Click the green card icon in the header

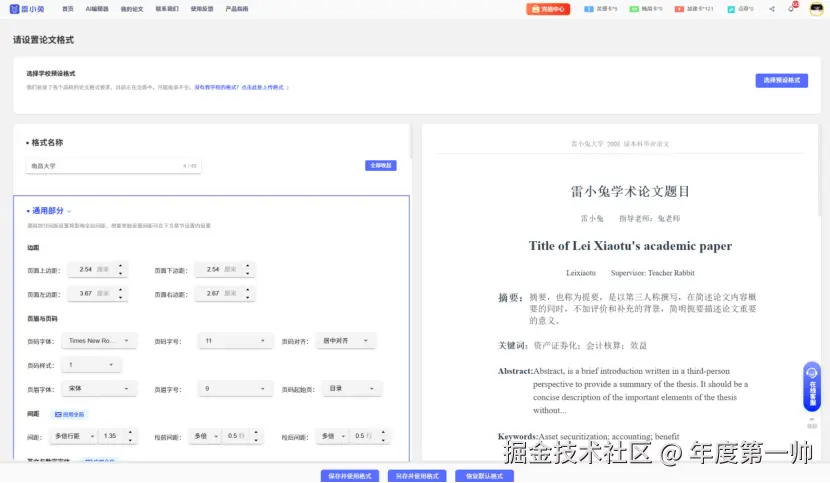[x=634, y=9]
